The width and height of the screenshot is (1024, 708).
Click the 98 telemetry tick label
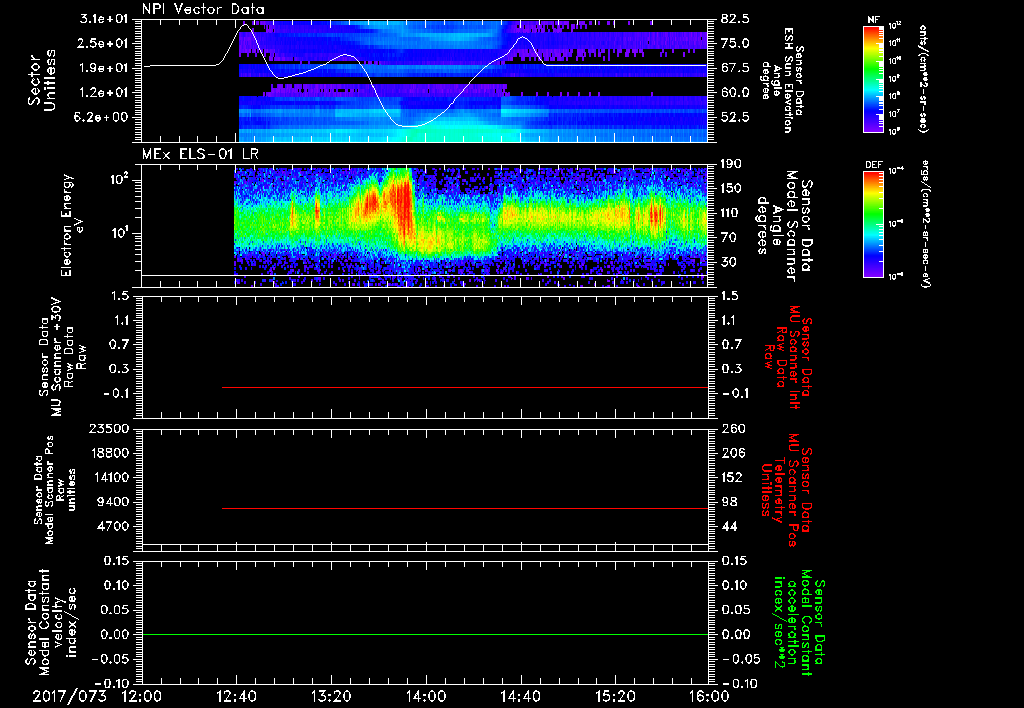point(729,502)
